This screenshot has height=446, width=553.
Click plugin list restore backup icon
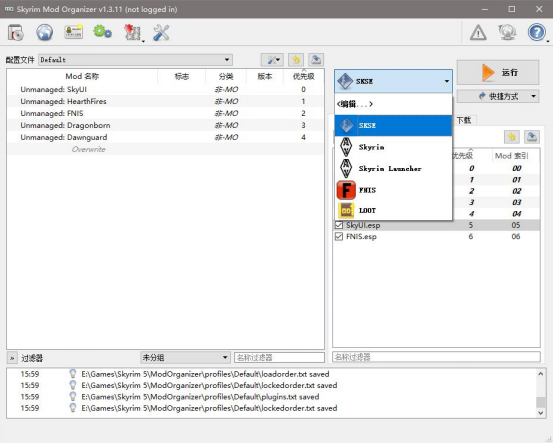point(512,137)
